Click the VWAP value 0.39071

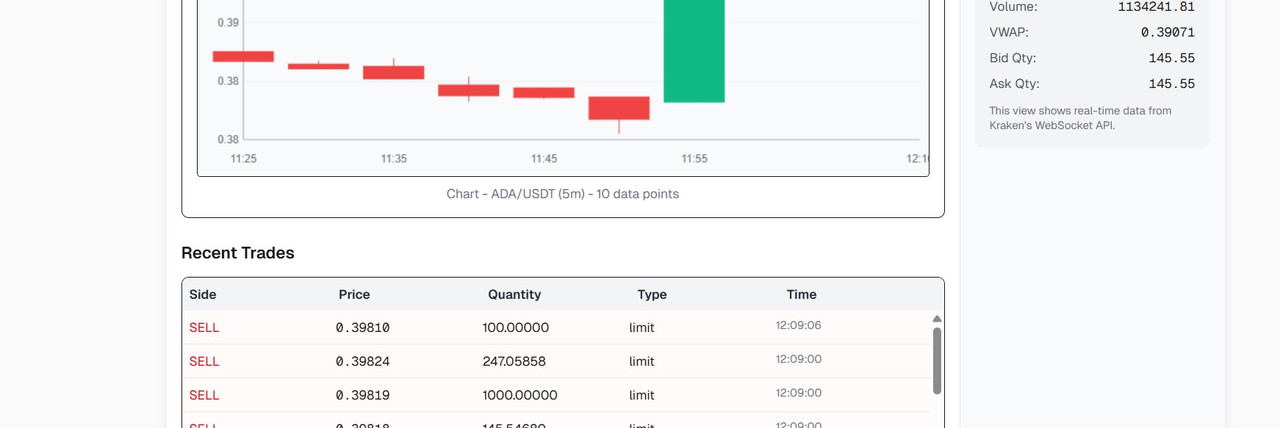[1167, 32]
